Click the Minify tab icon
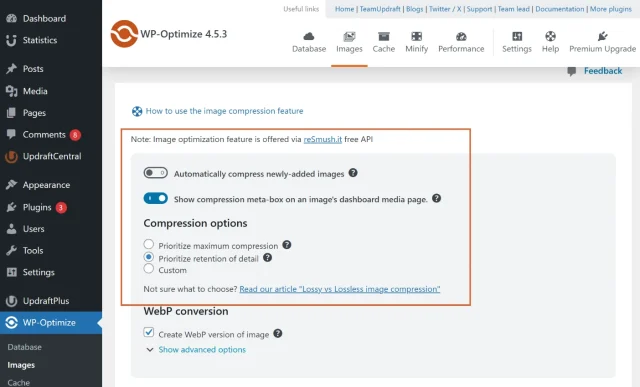This screenshot has width=640, height=387. 416,36
